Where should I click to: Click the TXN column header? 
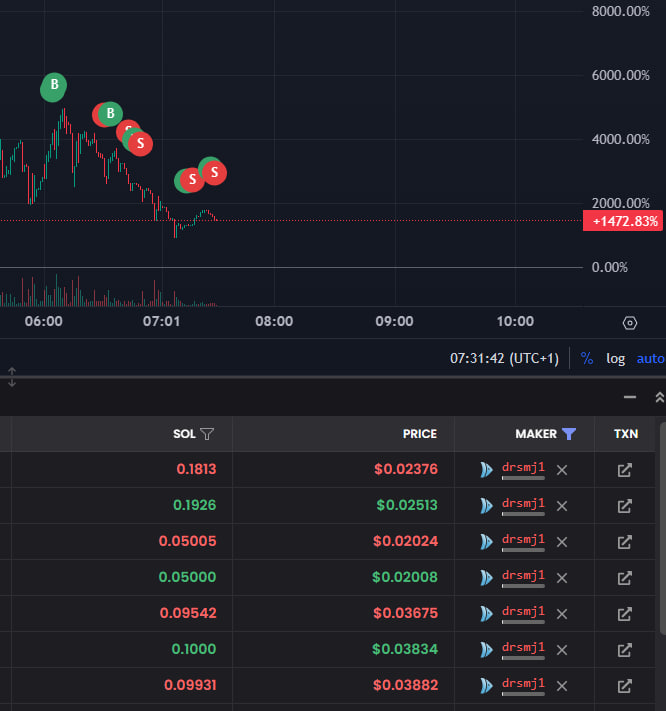tap(626, 434)
